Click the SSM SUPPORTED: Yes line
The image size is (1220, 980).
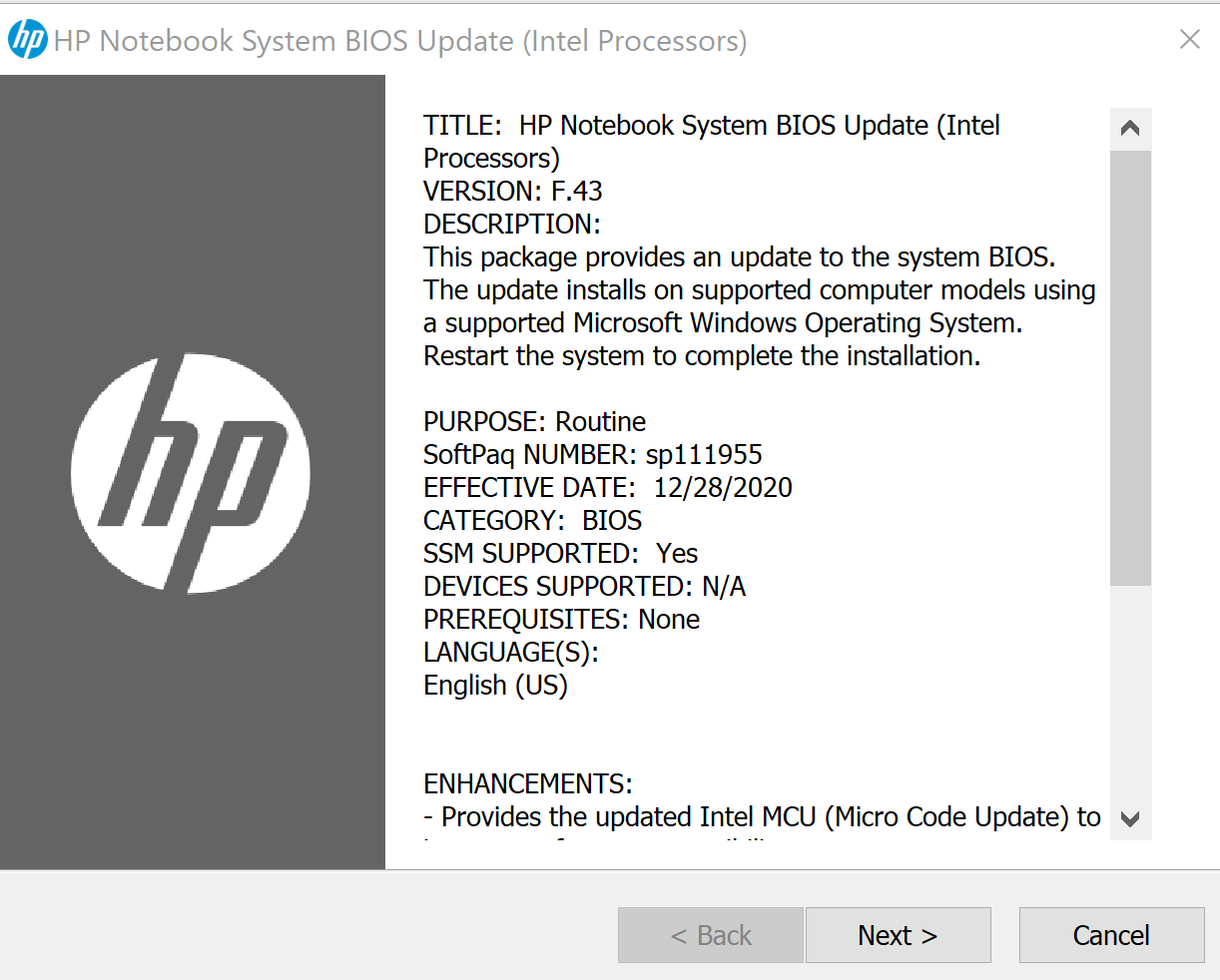561,553
